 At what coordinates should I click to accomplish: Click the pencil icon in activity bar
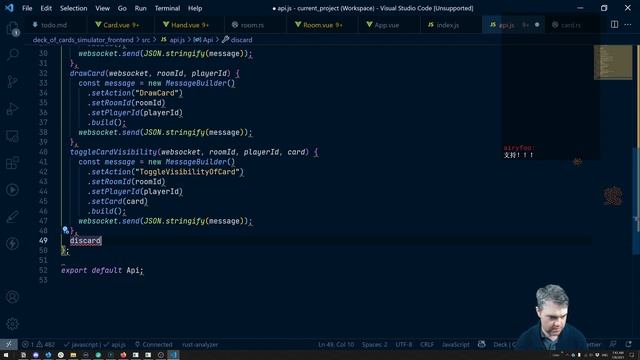click(12, 217)
